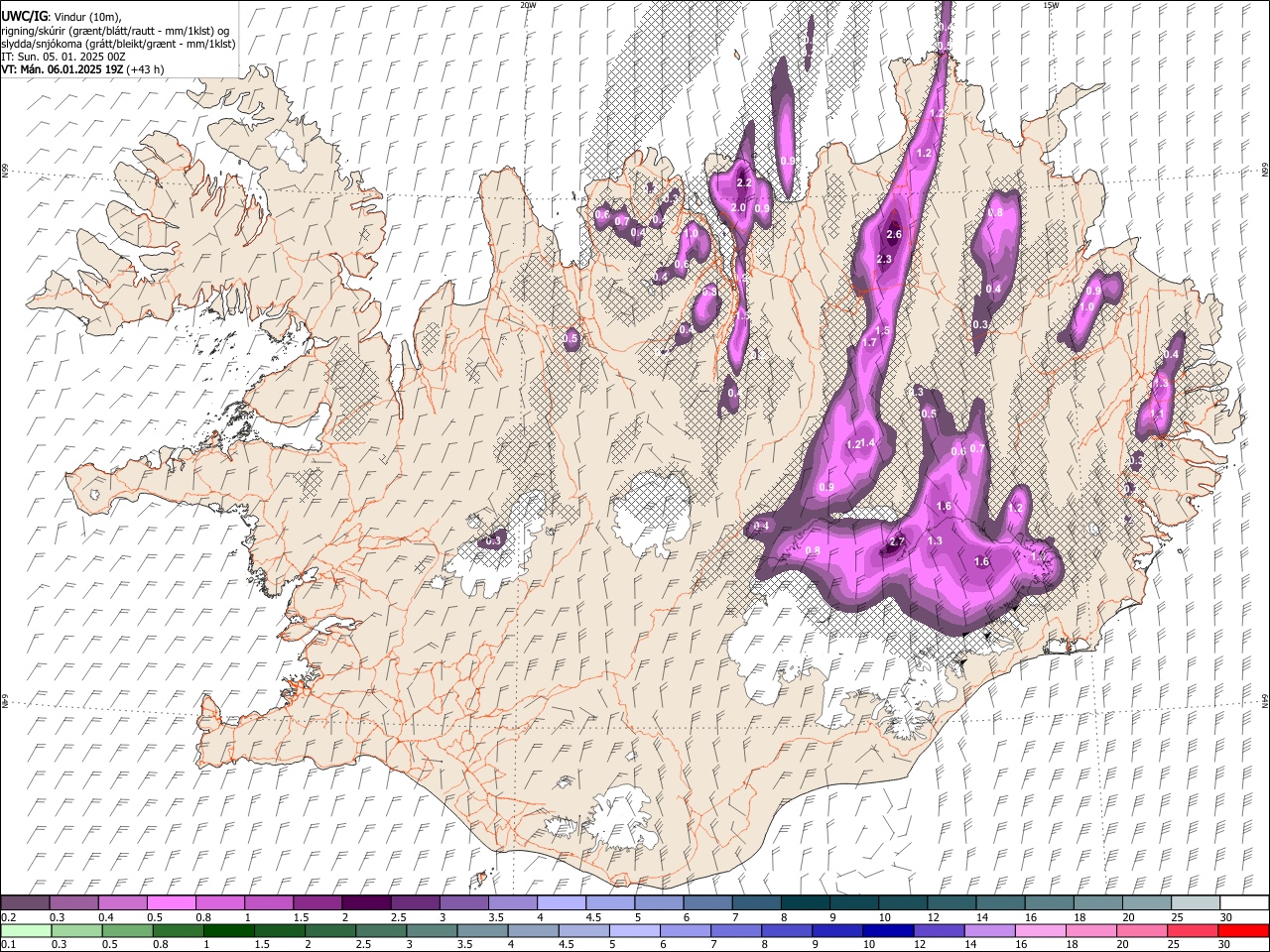Click the 2.0 precipitation value on the map

738,208
